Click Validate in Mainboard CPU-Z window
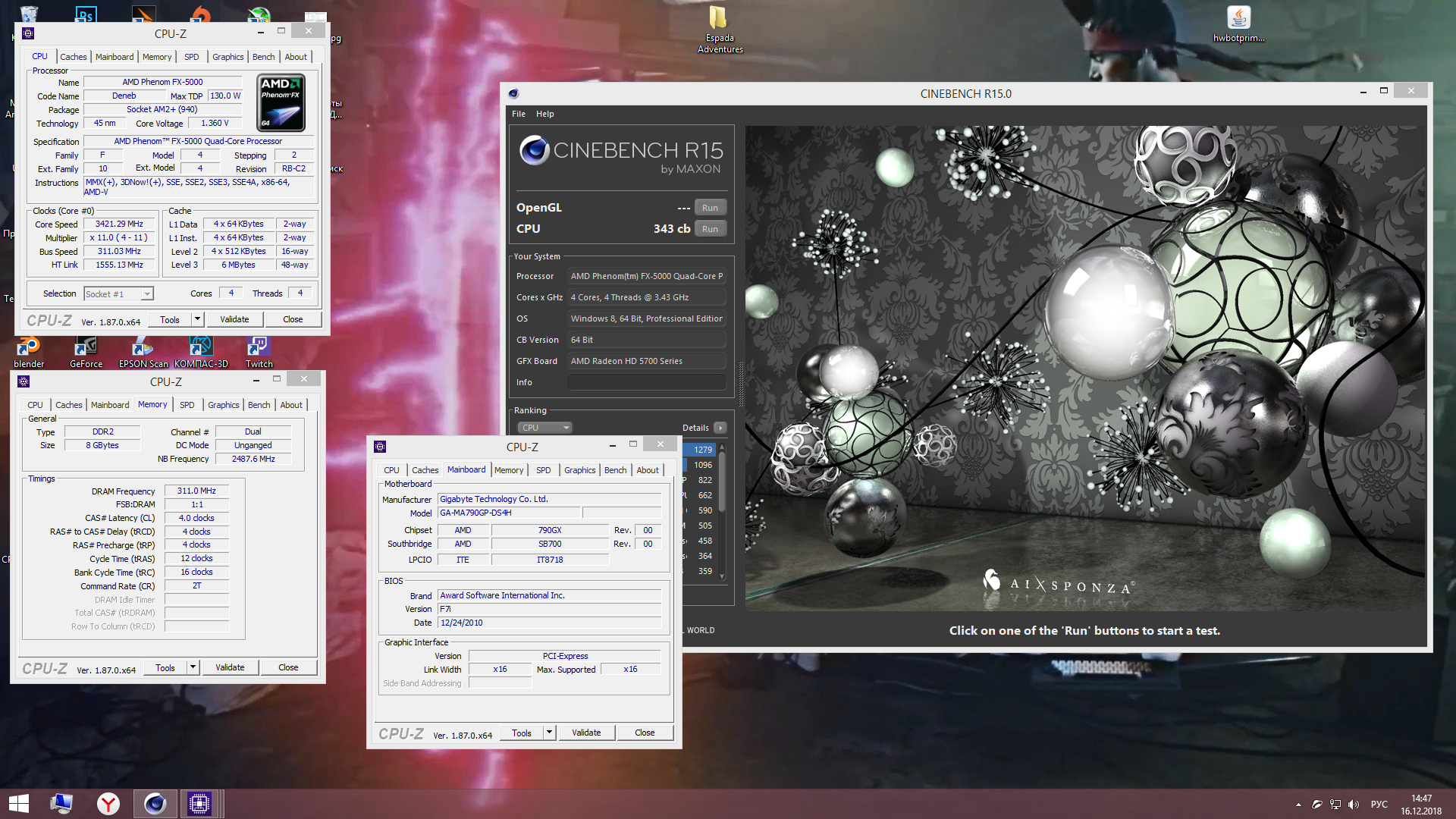This screenshot has height=819, width=1456. (x=586, y=733)
